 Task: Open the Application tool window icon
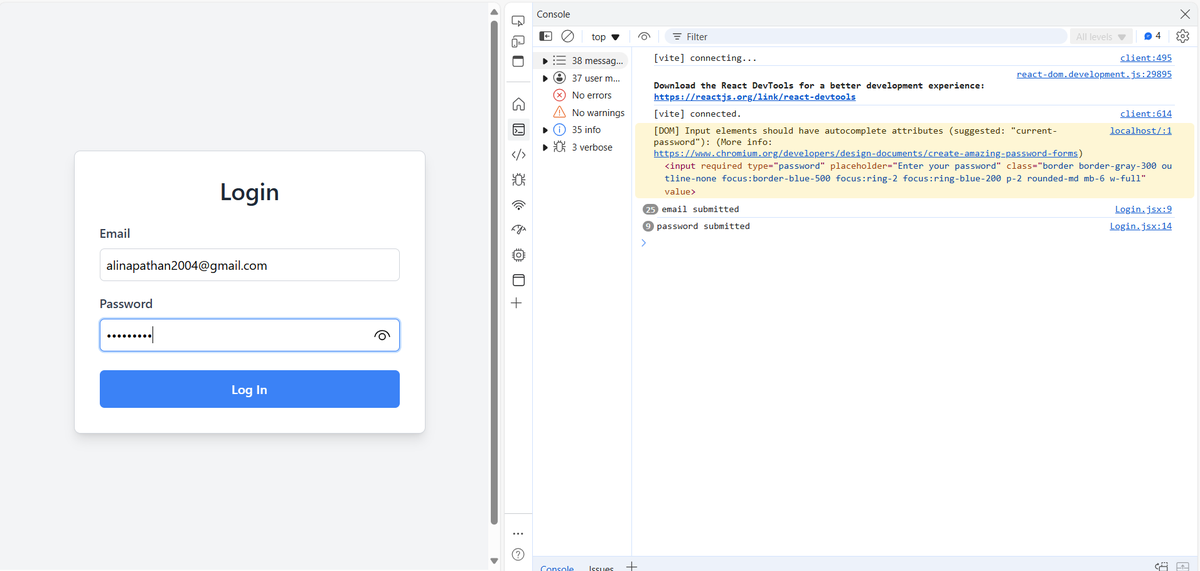[x=518, y=280]
